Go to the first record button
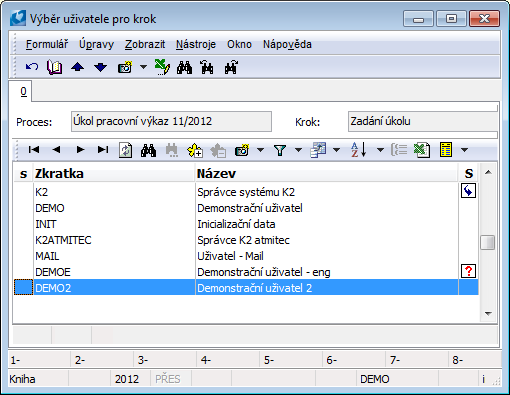 click(34, 150)
